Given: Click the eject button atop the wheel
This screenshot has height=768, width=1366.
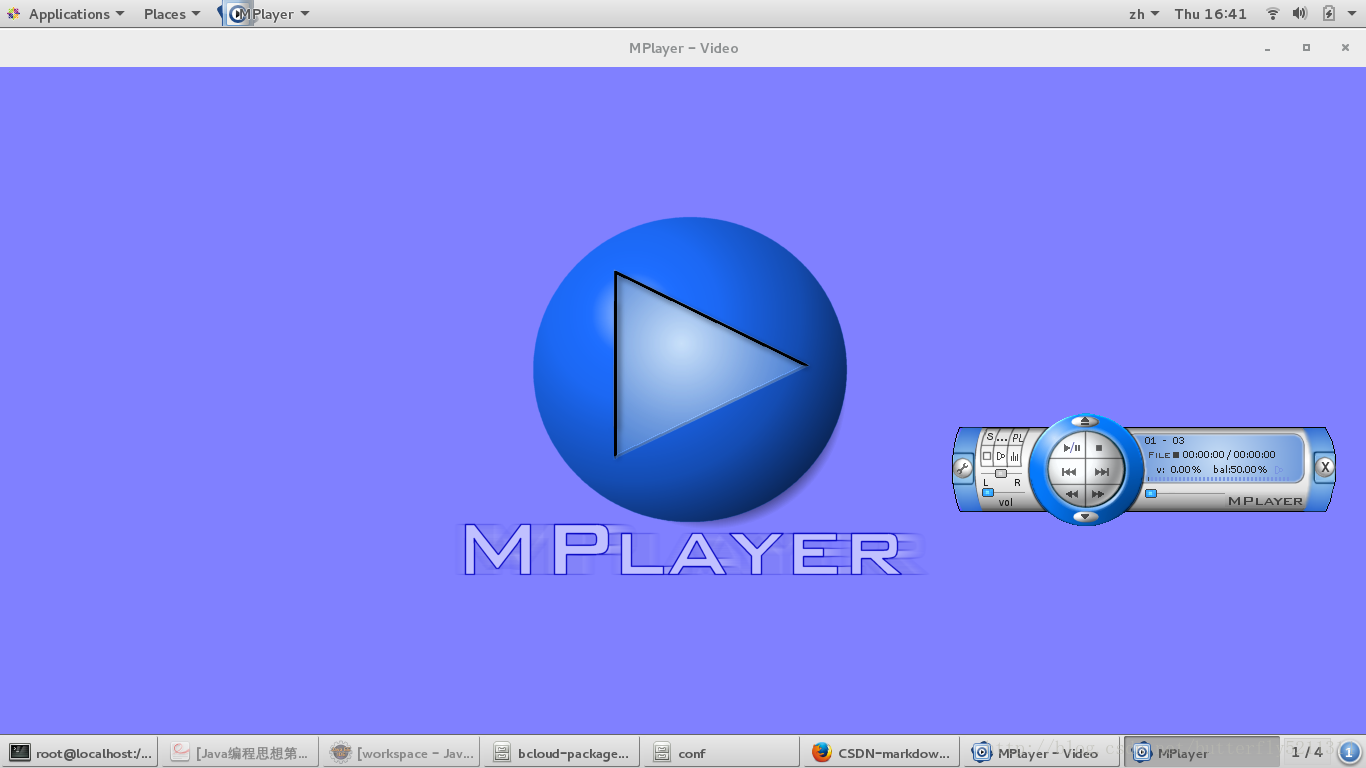Looking at the screenshot, I should [1085, 421].
